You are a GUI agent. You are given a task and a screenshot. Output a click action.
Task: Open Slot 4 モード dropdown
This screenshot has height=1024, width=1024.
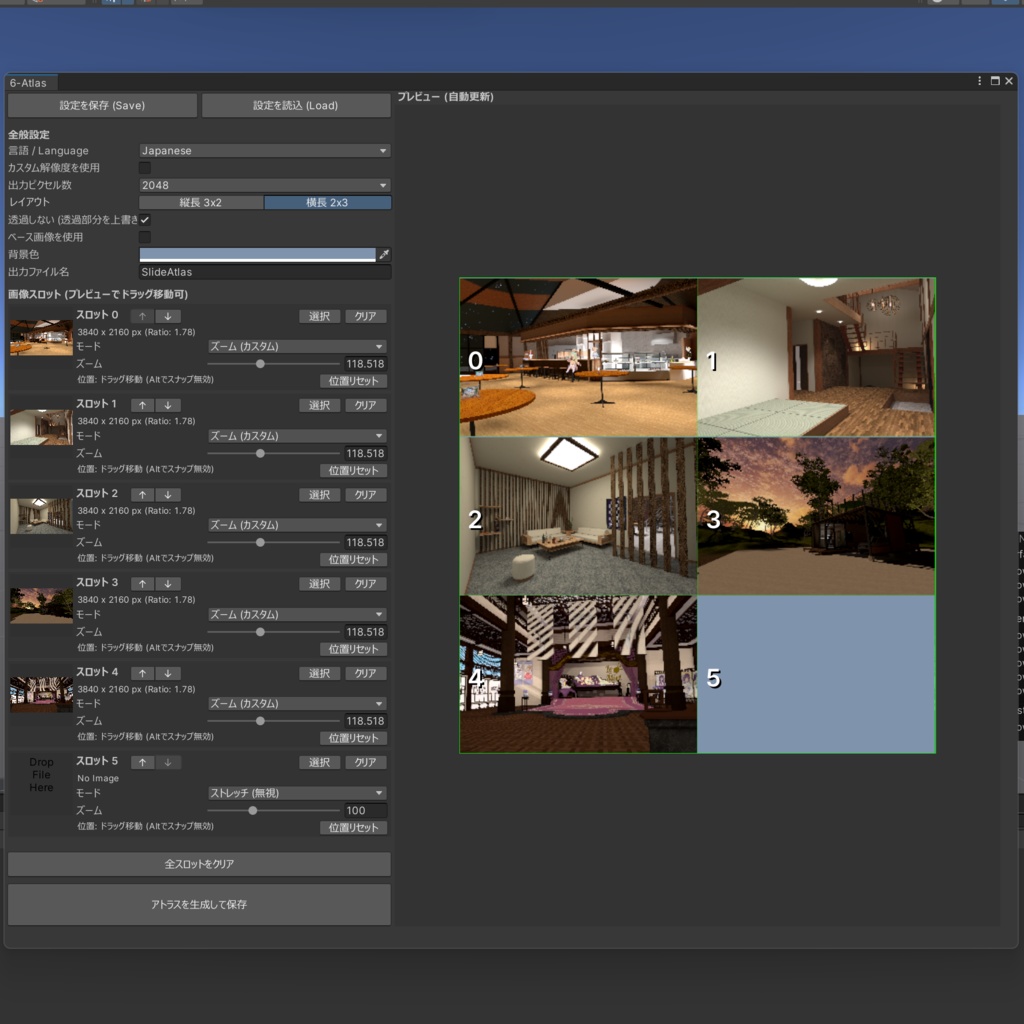point(297,703)
